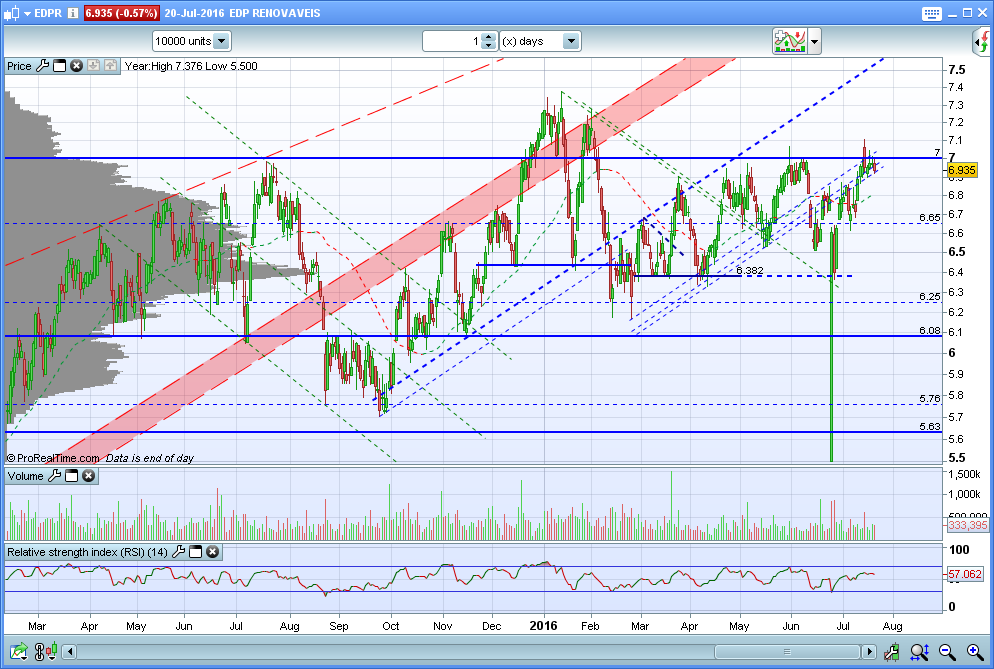
Task: Click the horizontal scrollbar thumb
Action: (x=787, y=652)
